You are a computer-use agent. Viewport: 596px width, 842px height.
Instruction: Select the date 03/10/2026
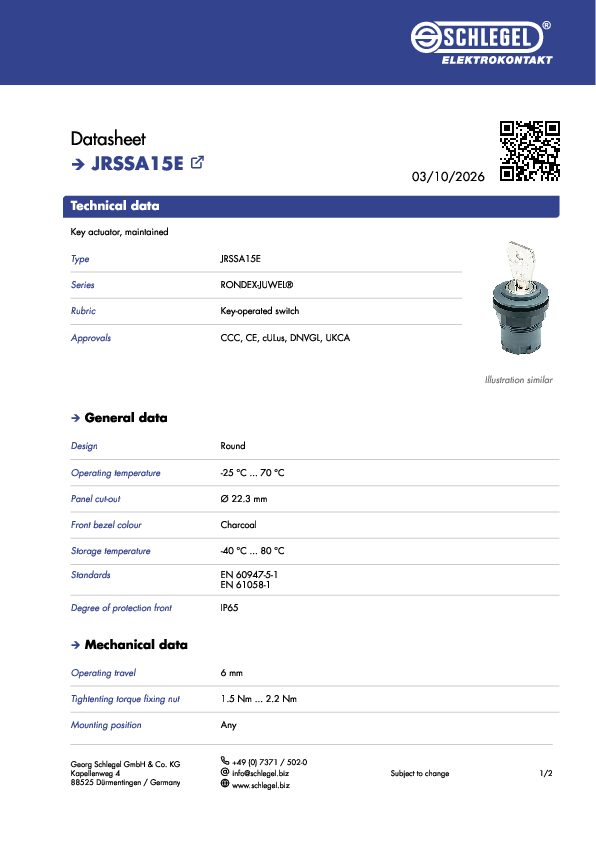point(448,177)
